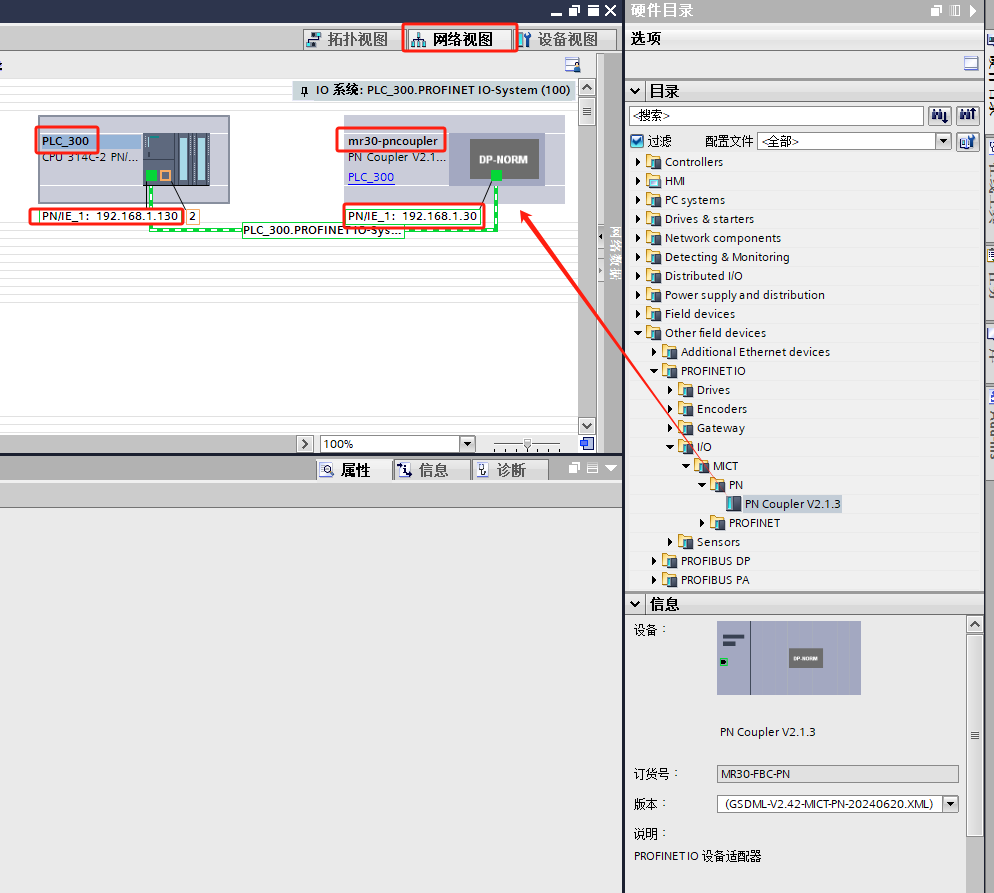Click the horizontal scroll right arrow

[x=305, y=444]
